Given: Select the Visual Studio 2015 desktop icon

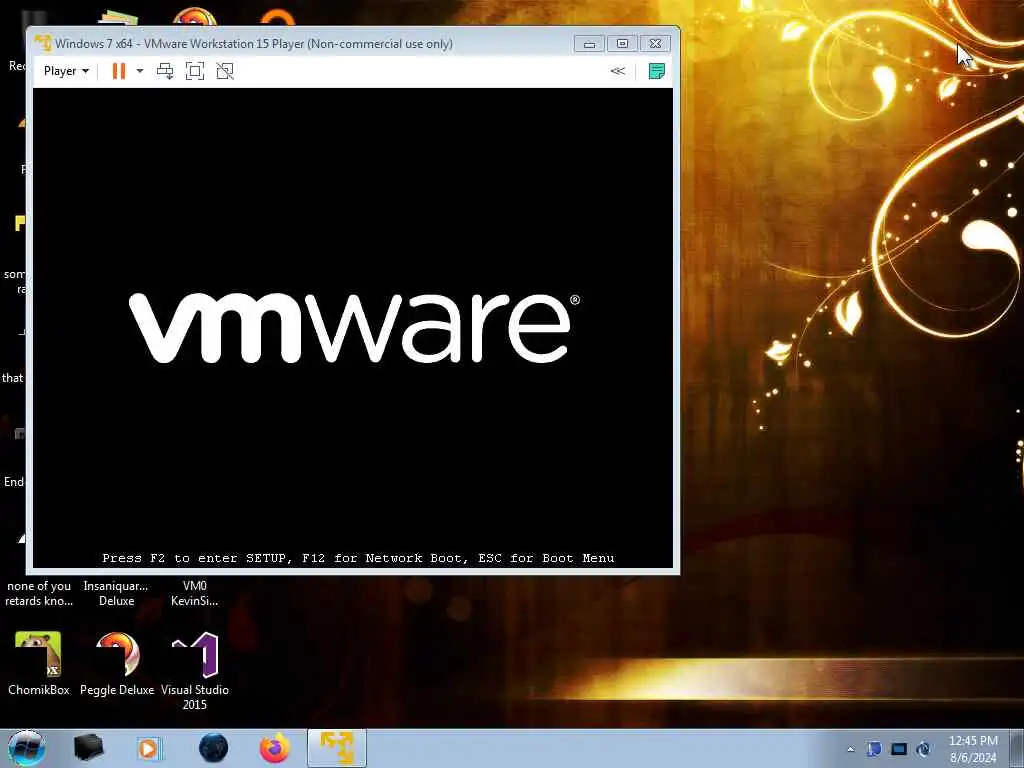Looking at the screenshot, I should coord(195,671).
